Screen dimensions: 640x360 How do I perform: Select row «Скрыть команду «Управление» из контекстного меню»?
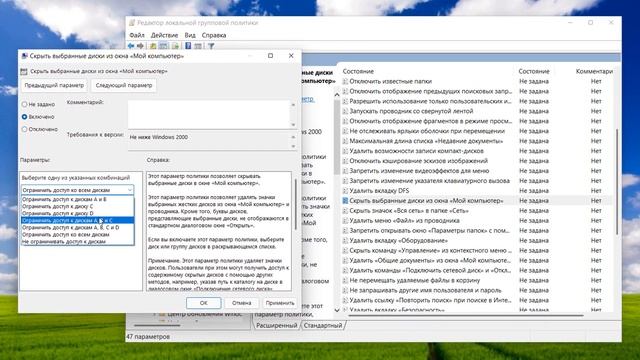point(477,251)
